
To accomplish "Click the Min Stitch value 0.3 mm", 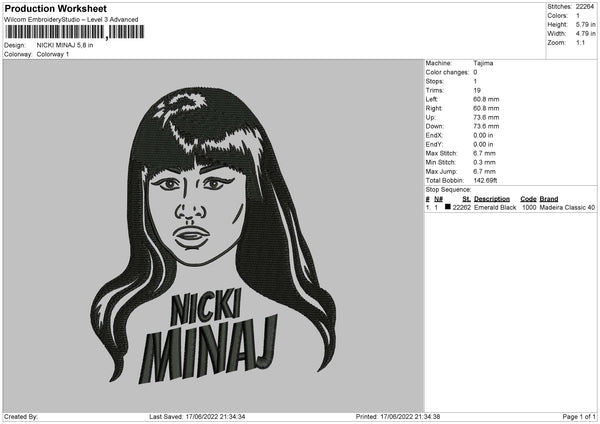I will (x=484, y=163).
